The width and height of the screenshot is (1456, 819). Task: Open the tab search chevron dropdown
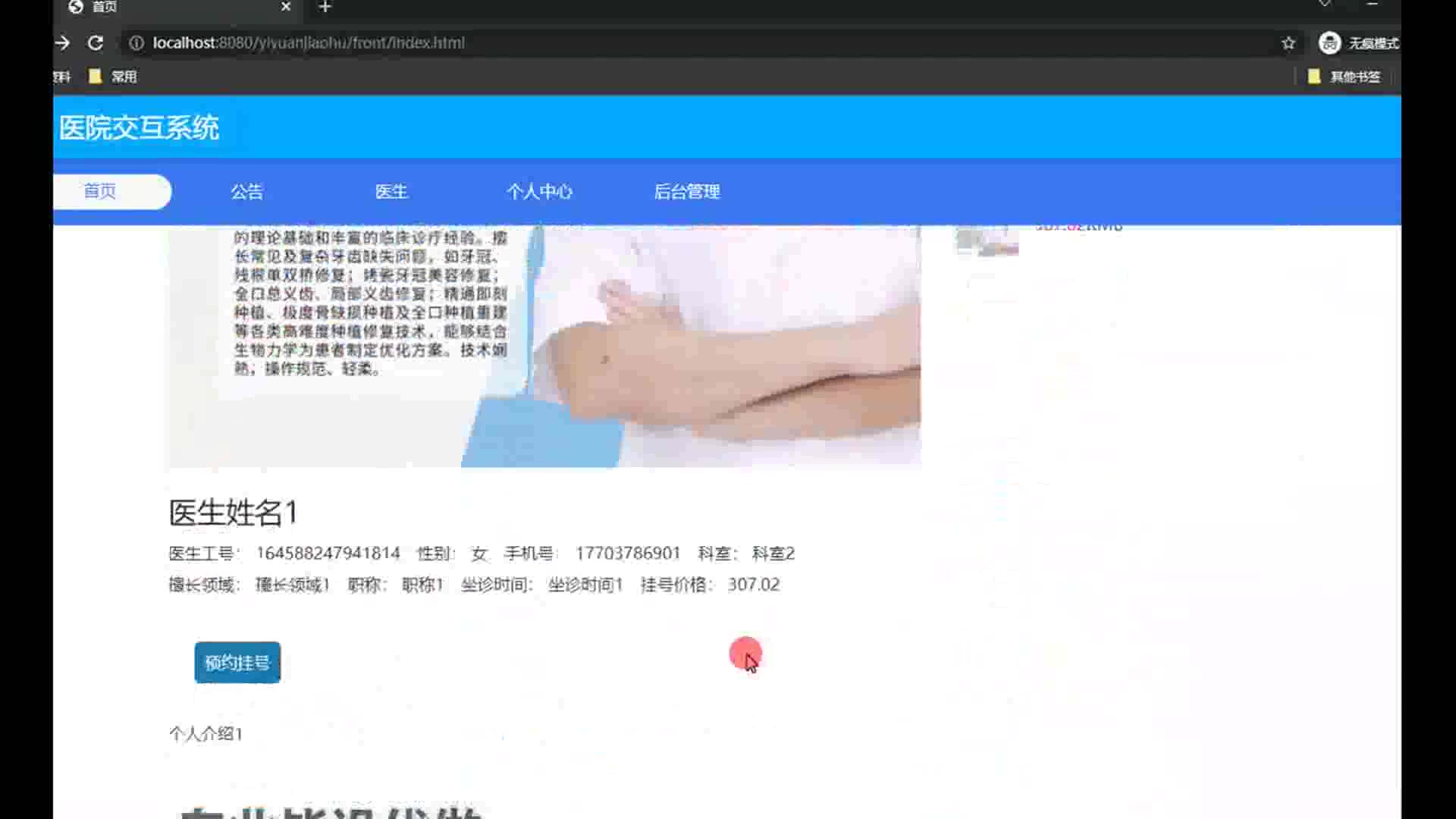(1325, 5)
